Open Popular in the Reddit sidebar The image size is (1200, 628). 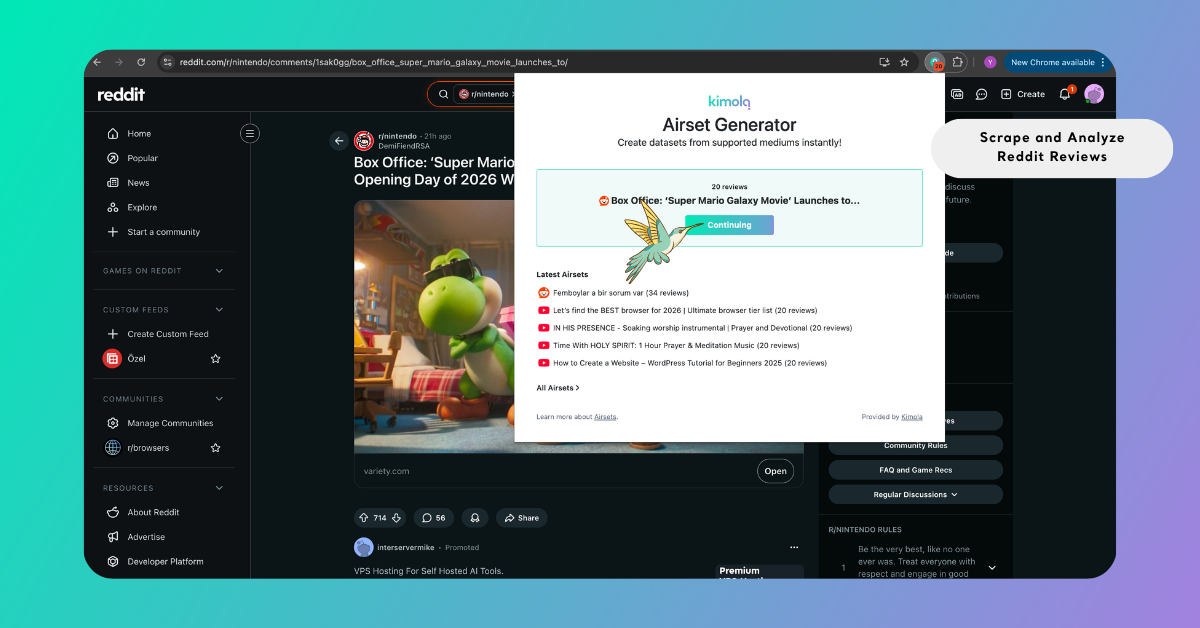[142, 158]
